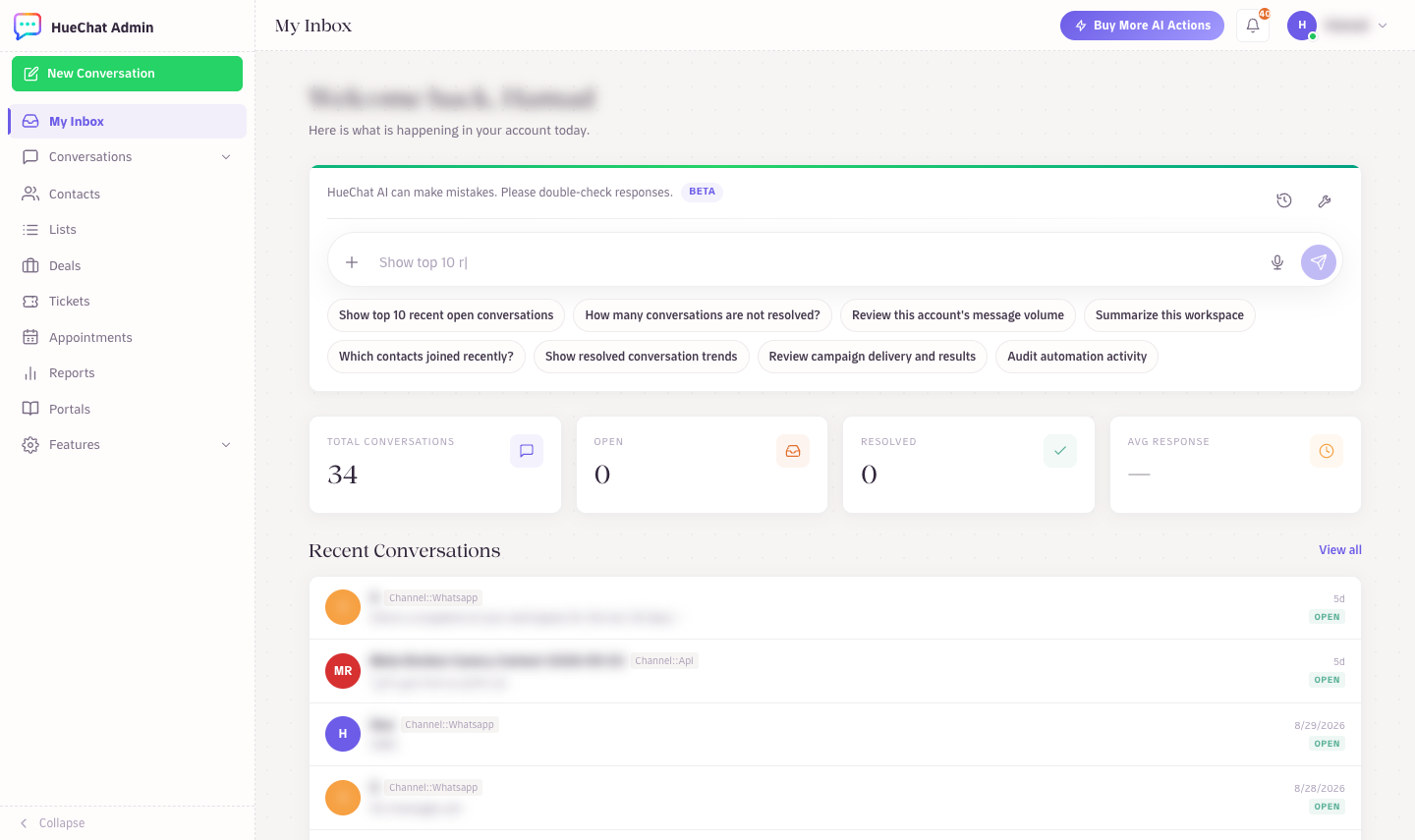Click the Total Conversations chat icon
The height and width of the screenshot is (840, 1415).
pyautogui.click(x=527, y=451)
